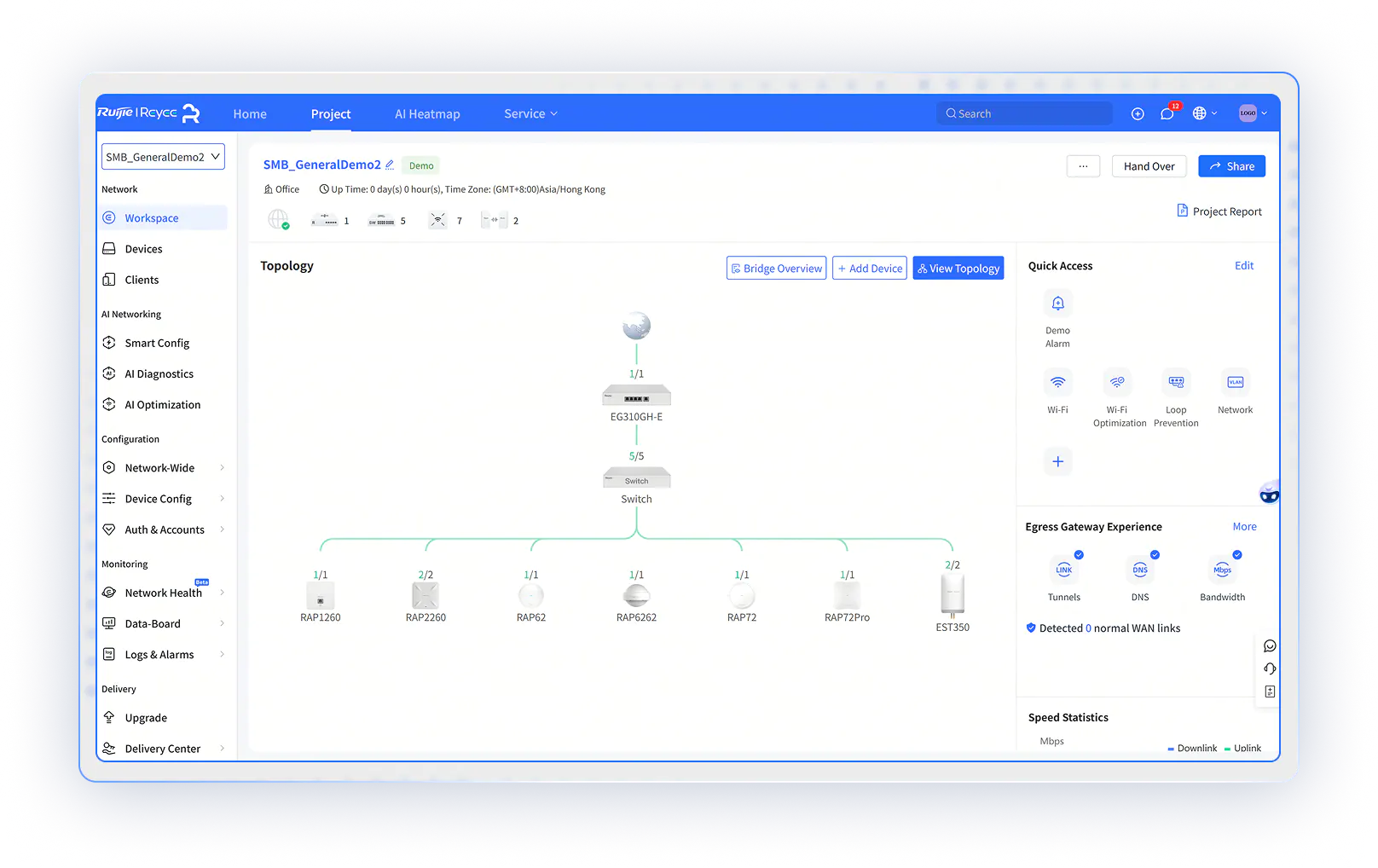Click the View Topology button
The width and height of the screenshot is (1378, 868).
tap(958, 269)
